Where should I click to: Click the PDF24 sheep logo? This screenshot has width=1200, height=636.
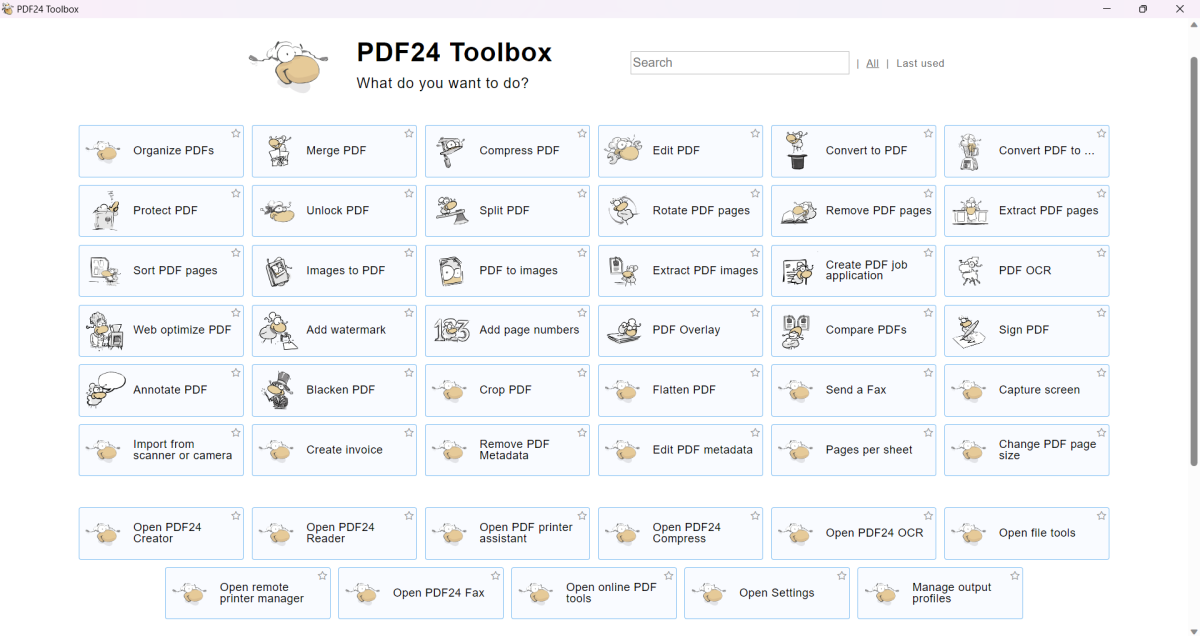[289, 67]
